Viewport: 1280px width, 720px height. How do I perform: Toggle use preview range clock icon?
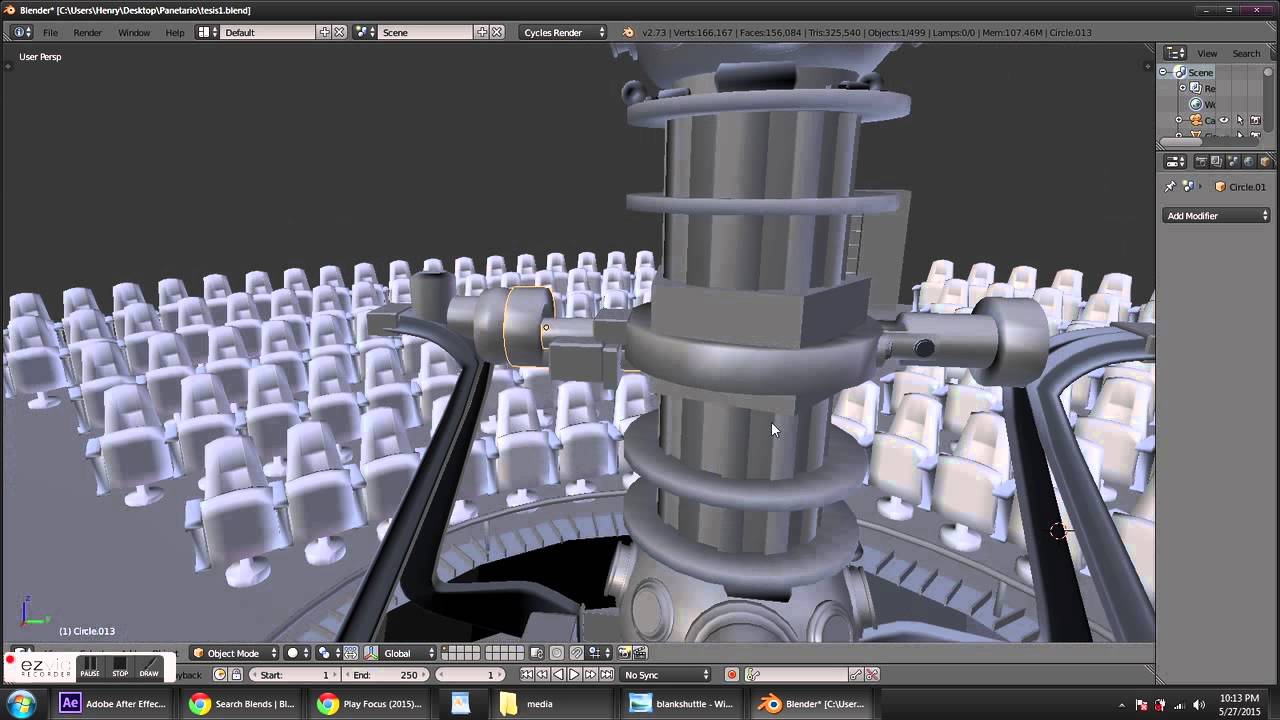coord(221,675)
